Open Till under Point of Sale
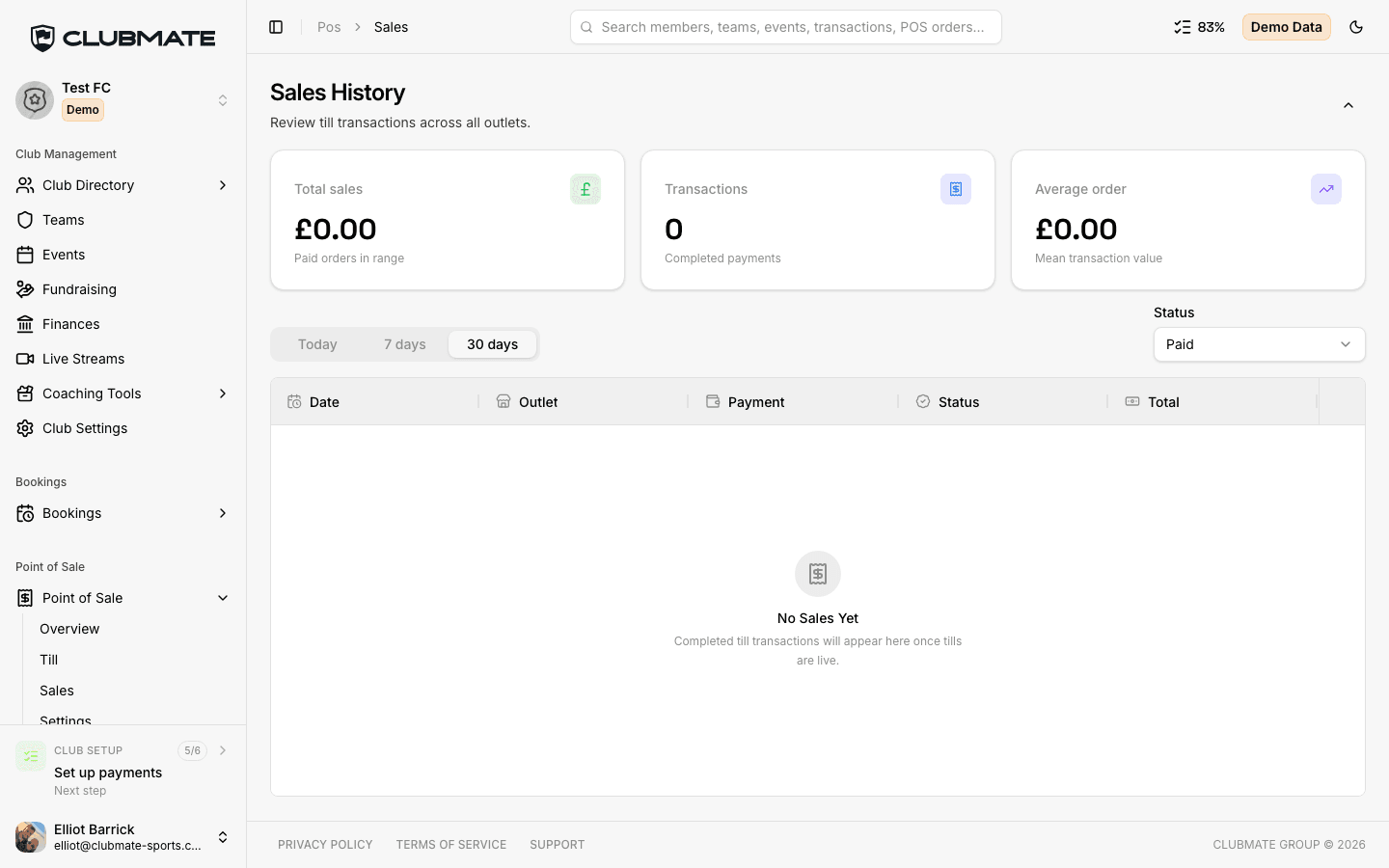The width and height of the screenshot is (1389, 868). (49, 660)
